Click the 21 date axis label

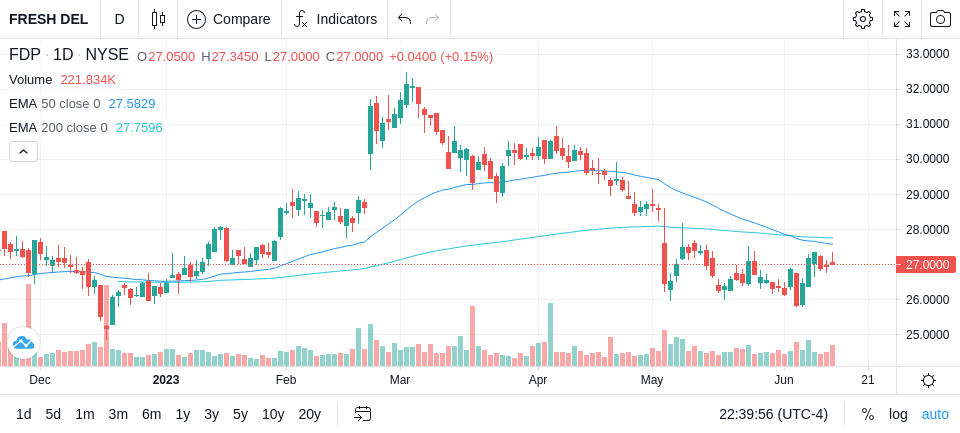coord(868,380)
